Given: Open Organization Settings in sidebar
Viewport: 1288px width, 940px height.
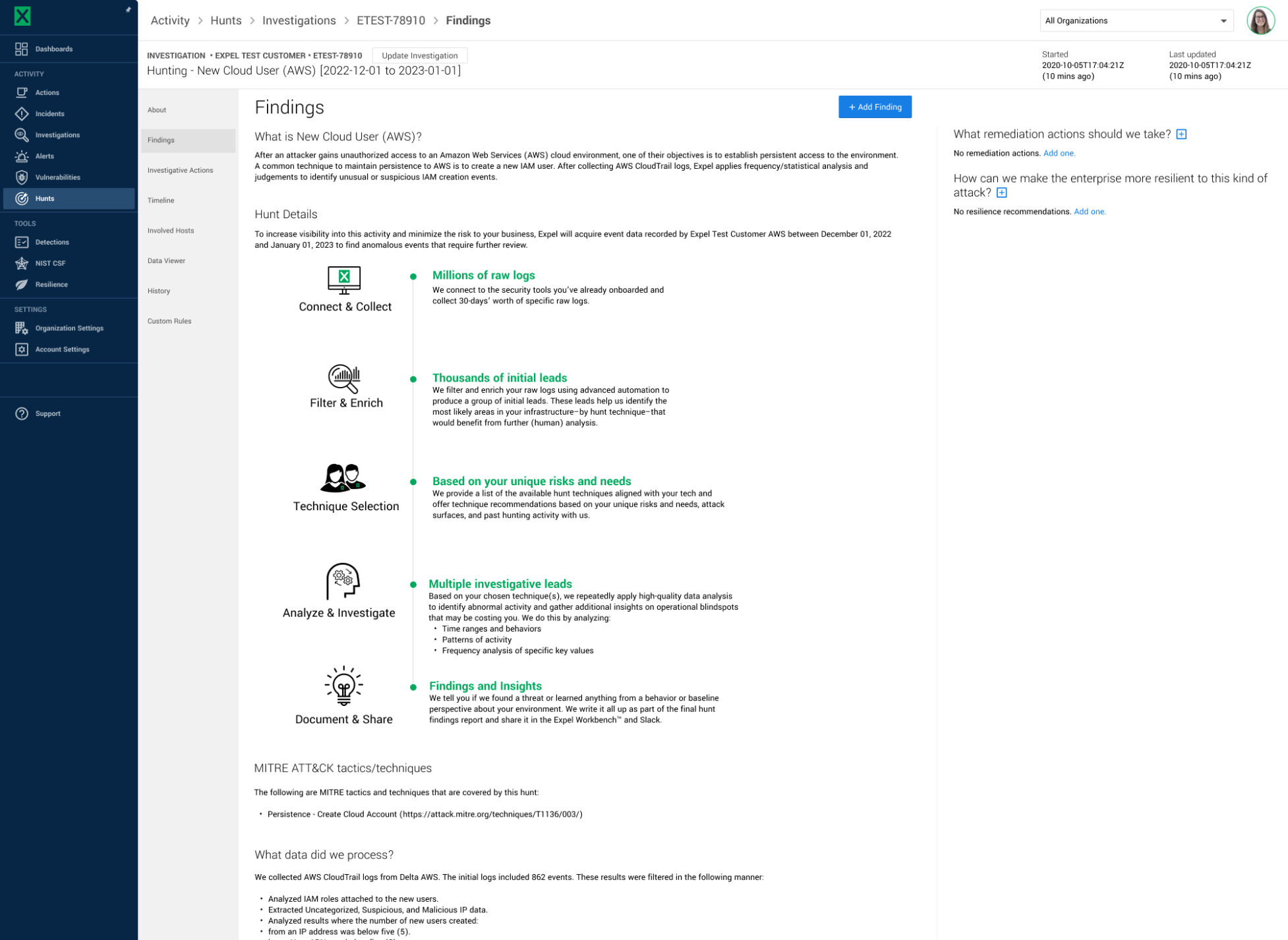Looking at the screenshot, I should tap(69, 328).
